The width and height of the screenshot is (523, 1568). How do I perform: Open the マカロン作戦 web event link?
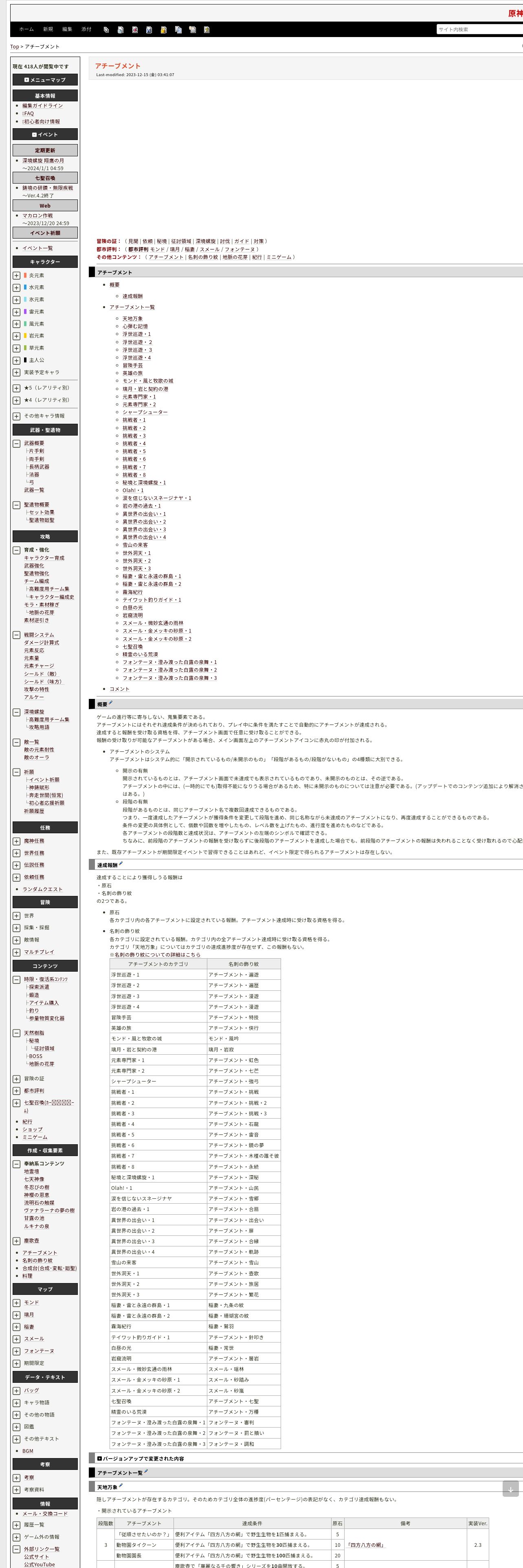[x=38, y=215]
